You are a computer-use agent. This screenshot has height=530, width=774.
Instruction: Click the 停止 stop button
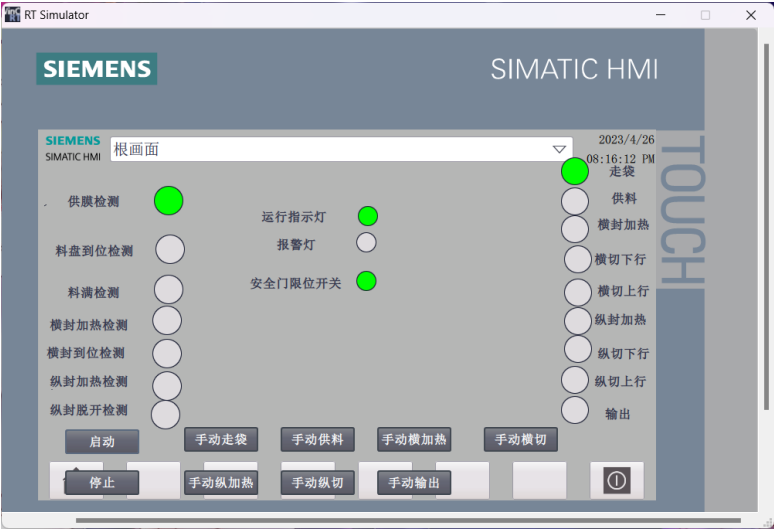[x=102, y=482]
